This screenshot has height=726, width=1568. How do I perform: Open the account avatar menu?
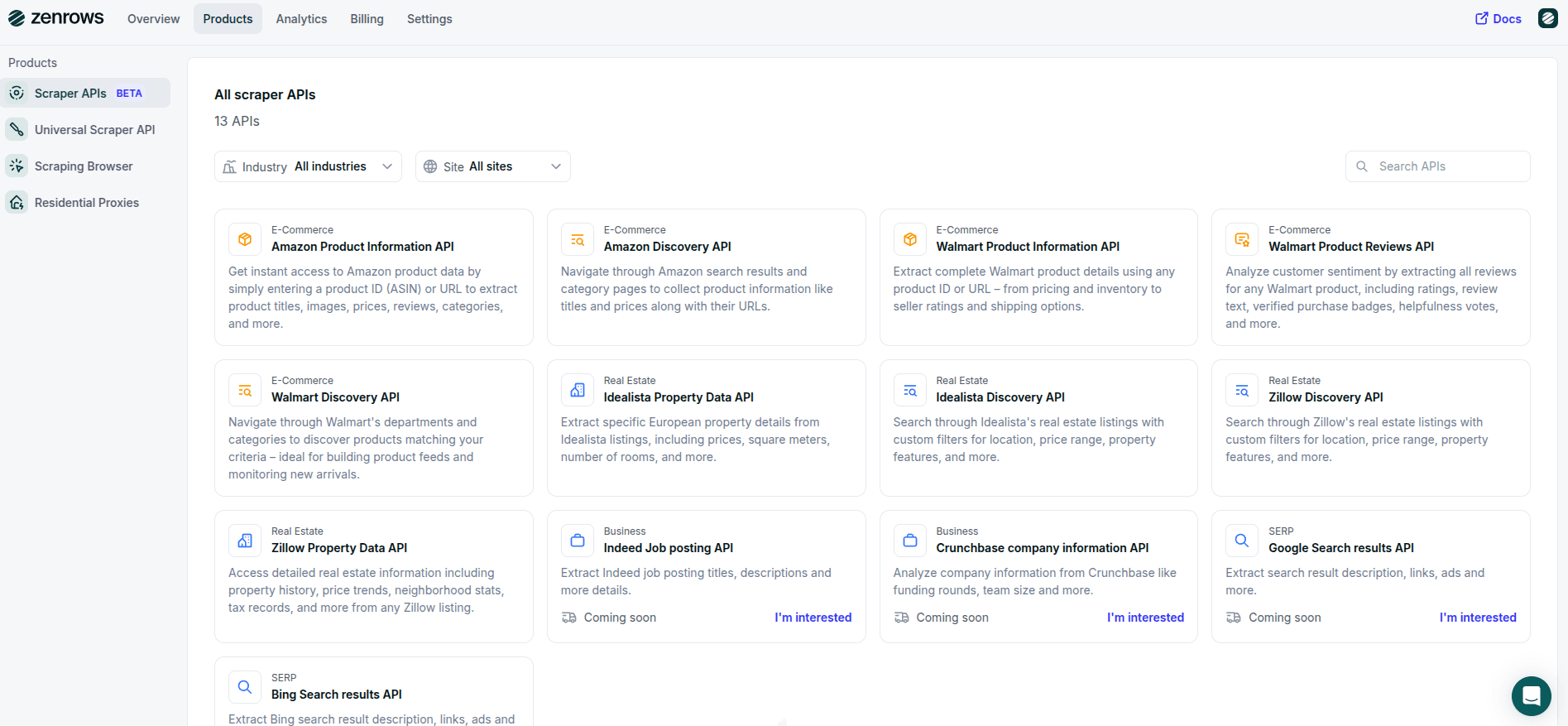(x=1548, y=18)
